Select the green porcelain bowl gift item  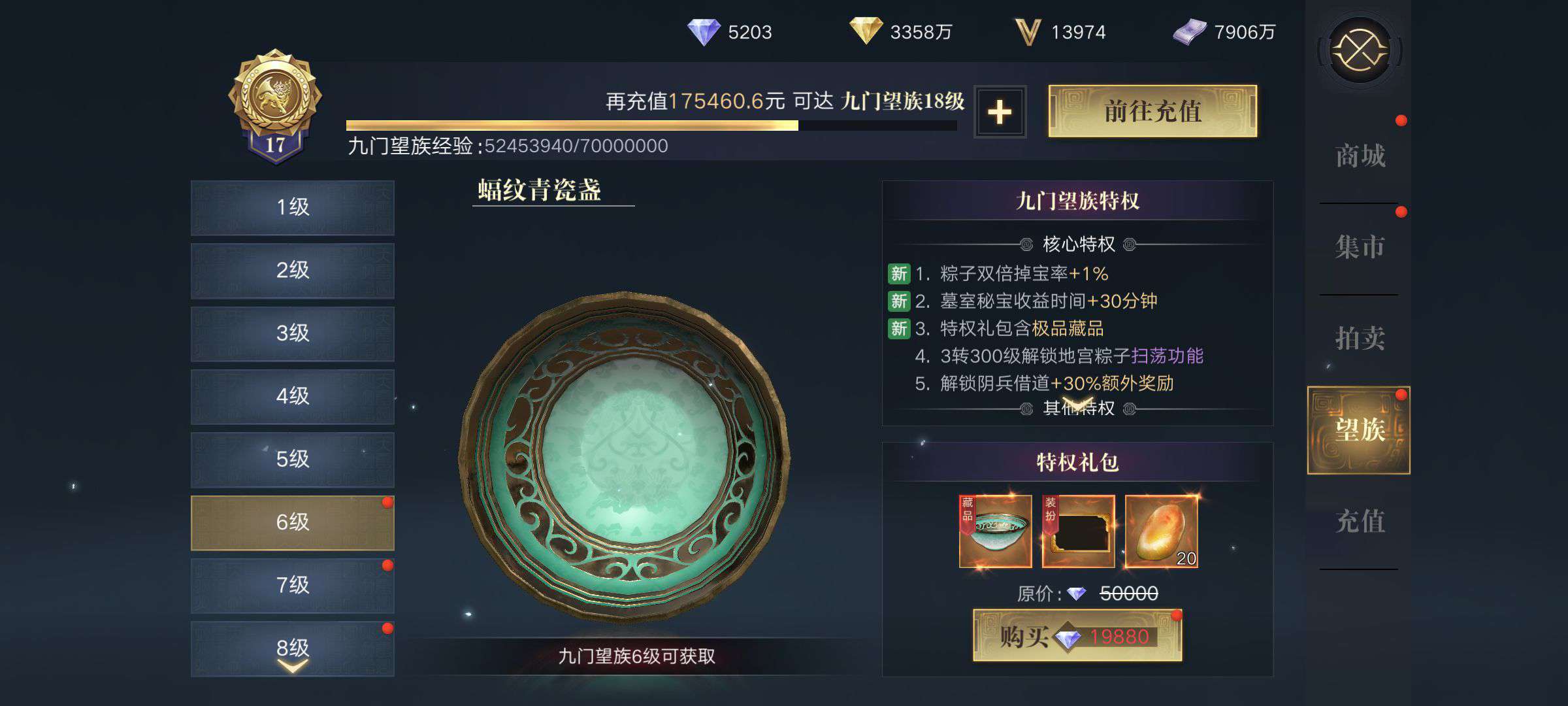tap(995, 531)
